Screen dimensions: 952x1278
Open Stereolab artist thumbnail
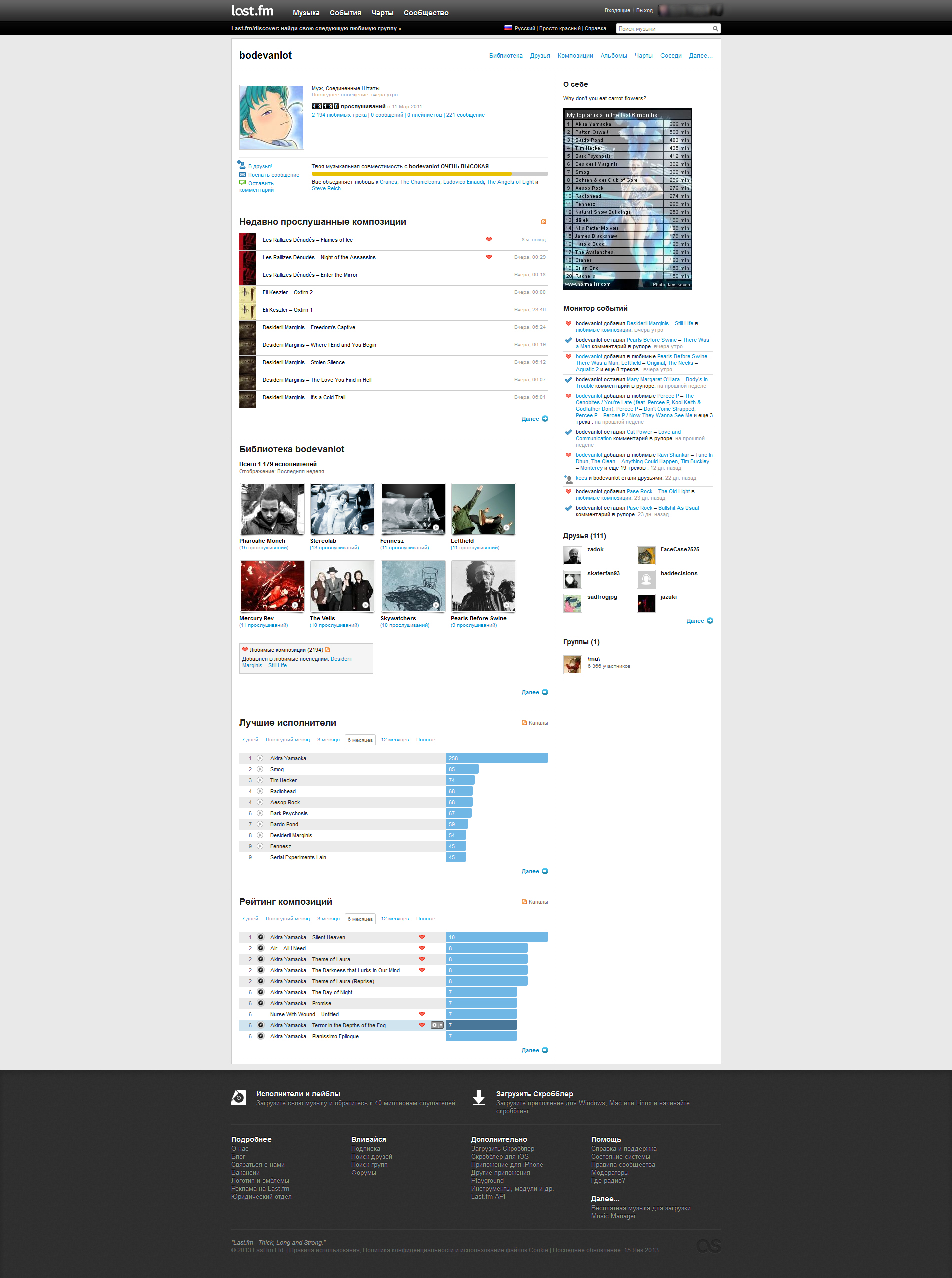pyautogui.click(x=342, y=509)
